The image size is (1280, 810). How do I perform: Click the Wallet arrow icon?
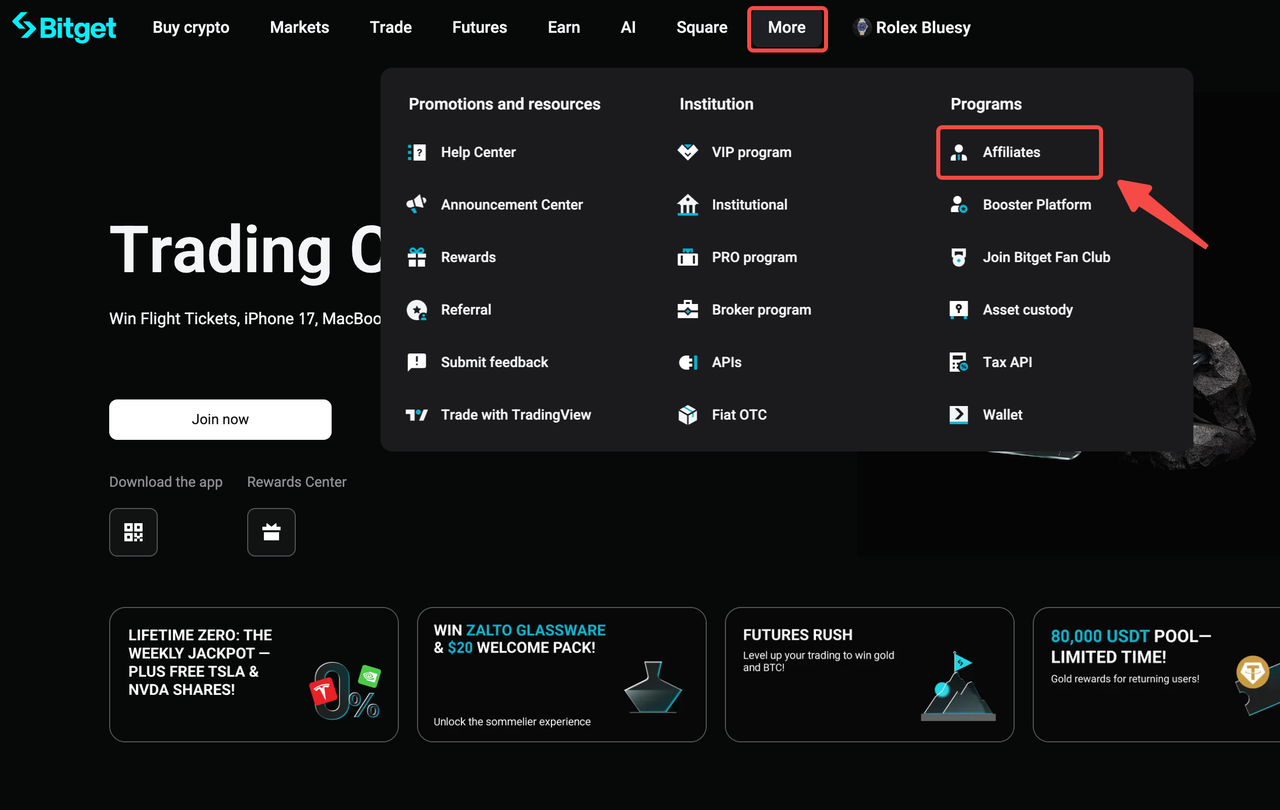coord(959,415)
